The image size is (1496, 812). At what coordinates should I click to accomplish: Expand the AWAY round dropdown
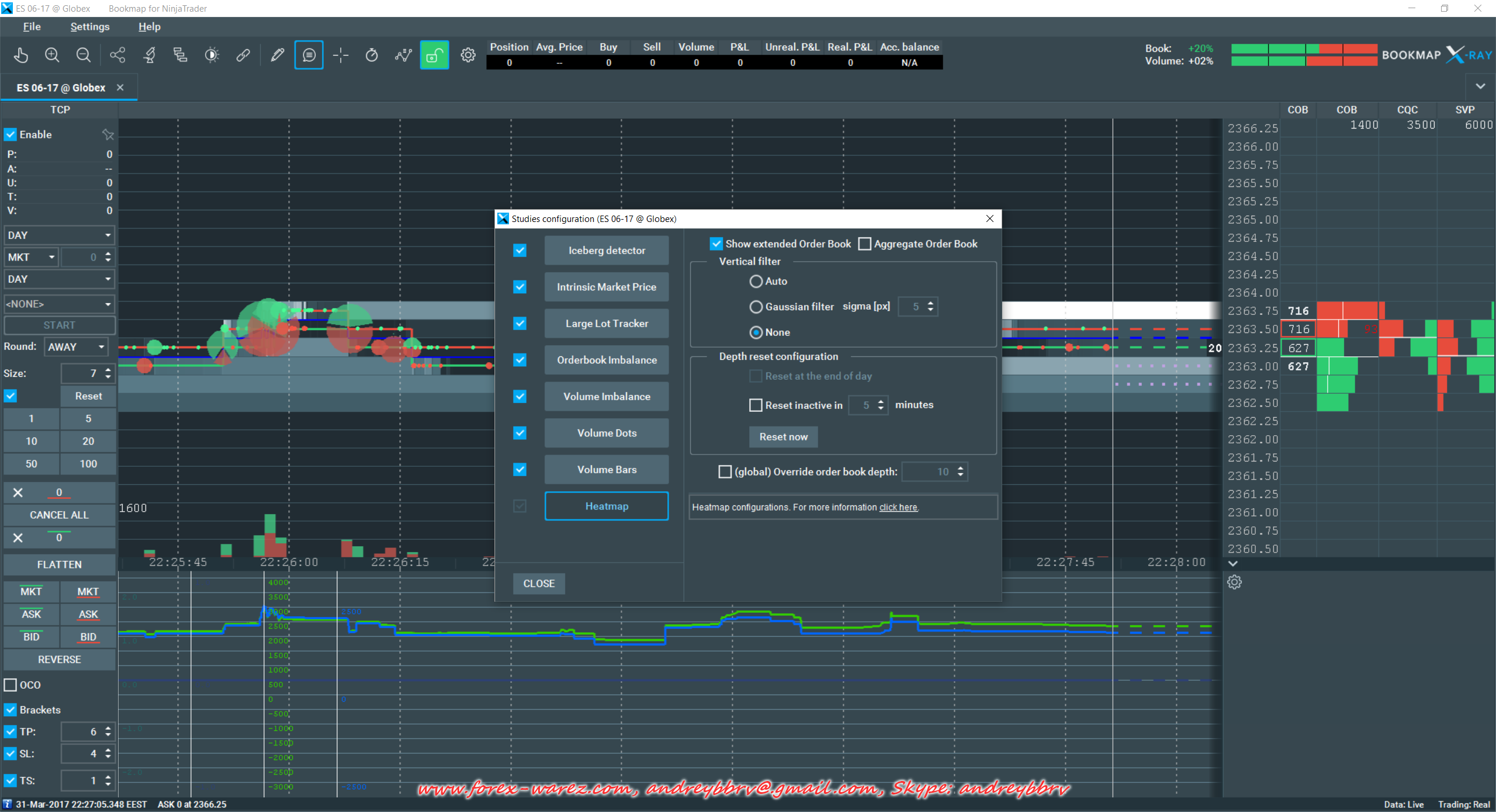pyautogui.click(x=76, y=347)
